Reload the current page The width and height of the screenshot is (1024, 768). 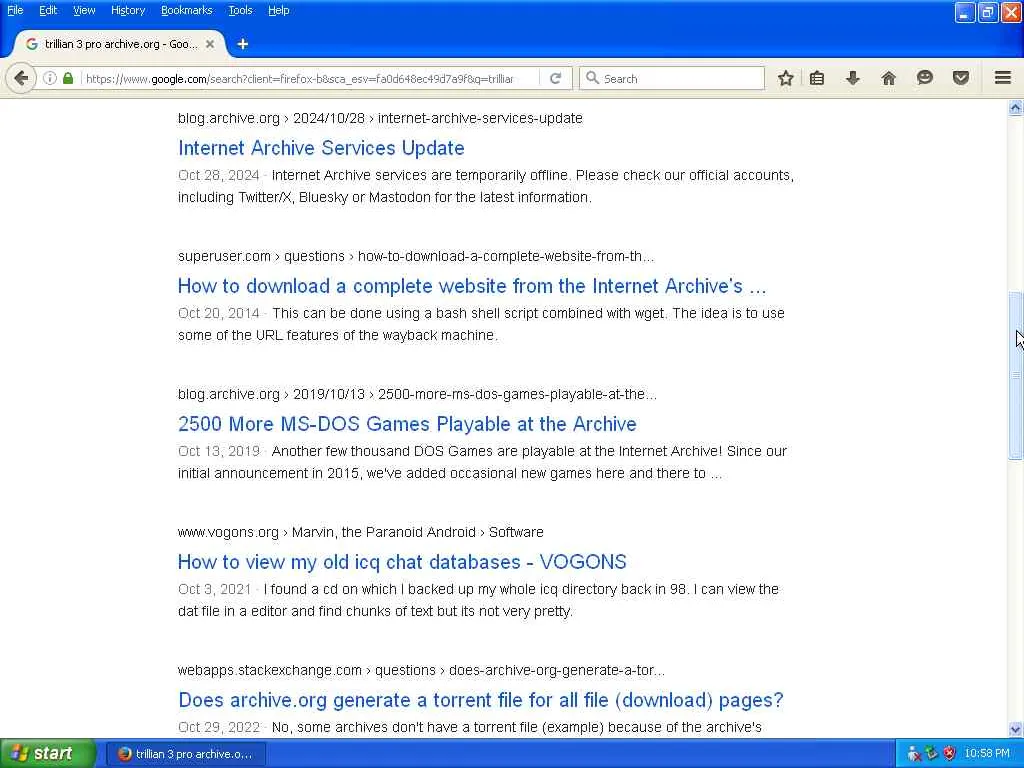pos(555,78)
